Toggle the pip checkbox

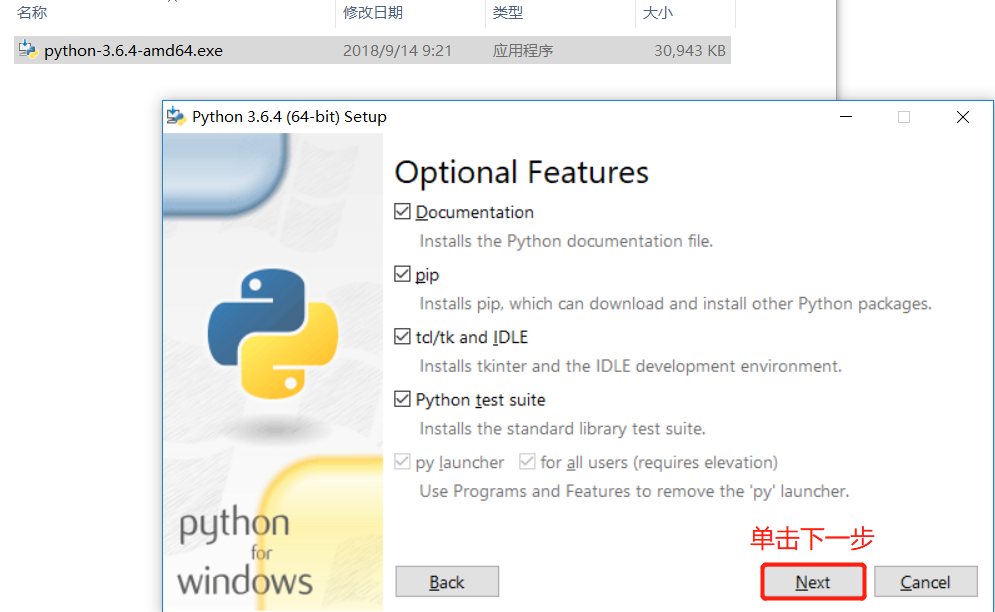coord(403,274)
